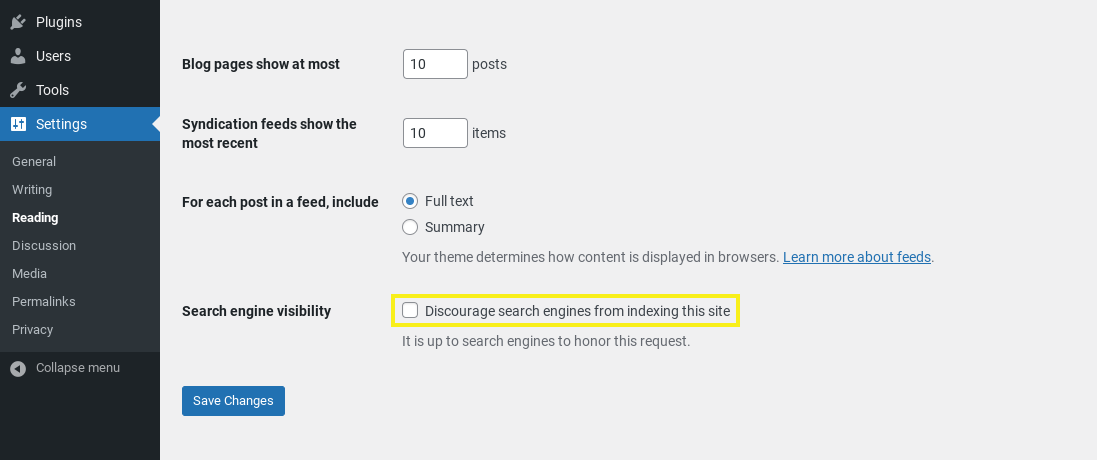This screenshot has width=1097, height=460.
Task: Open Discussion settings submenu item
Action: coord(44,246)
